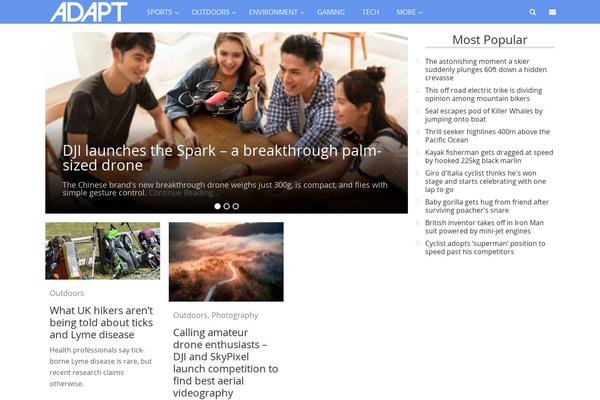Open Baby gorilla gets hug story
600x400 pixels.
pyautogui.click(x=487, y=206)
